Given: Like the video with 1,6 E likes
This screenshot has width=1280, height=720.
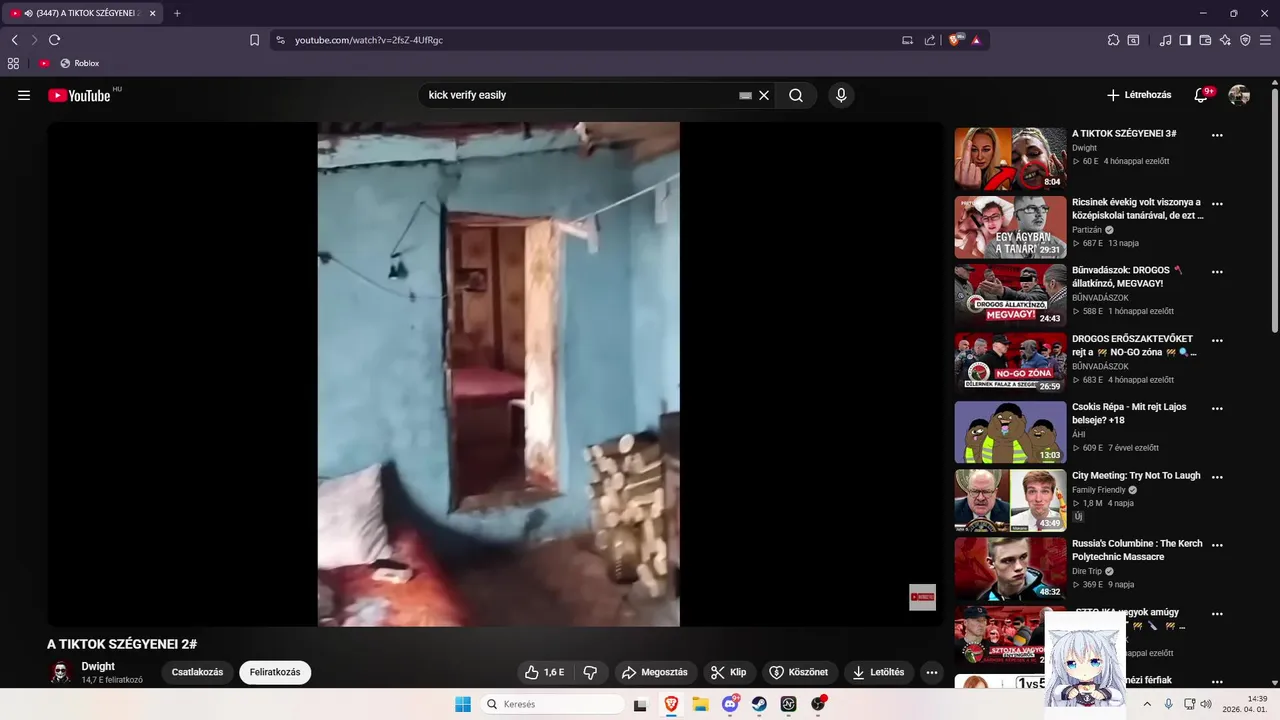Looking at the screenshot, I should 546,672.
